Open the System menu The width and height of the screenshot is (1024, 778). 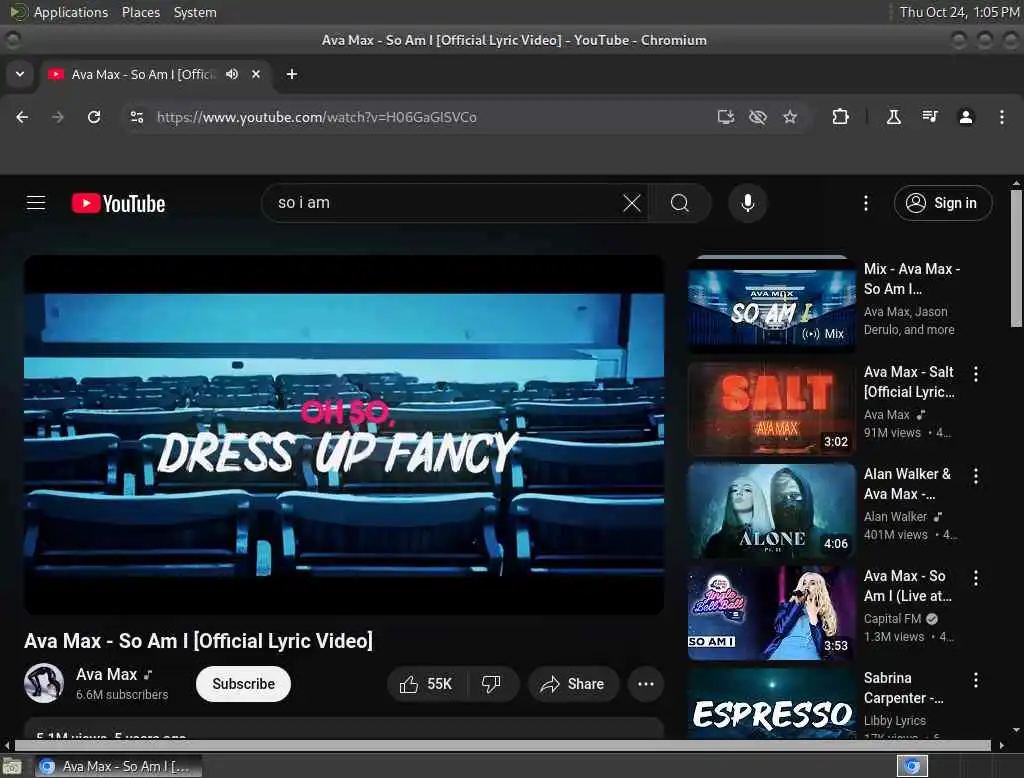pos(195,12)
